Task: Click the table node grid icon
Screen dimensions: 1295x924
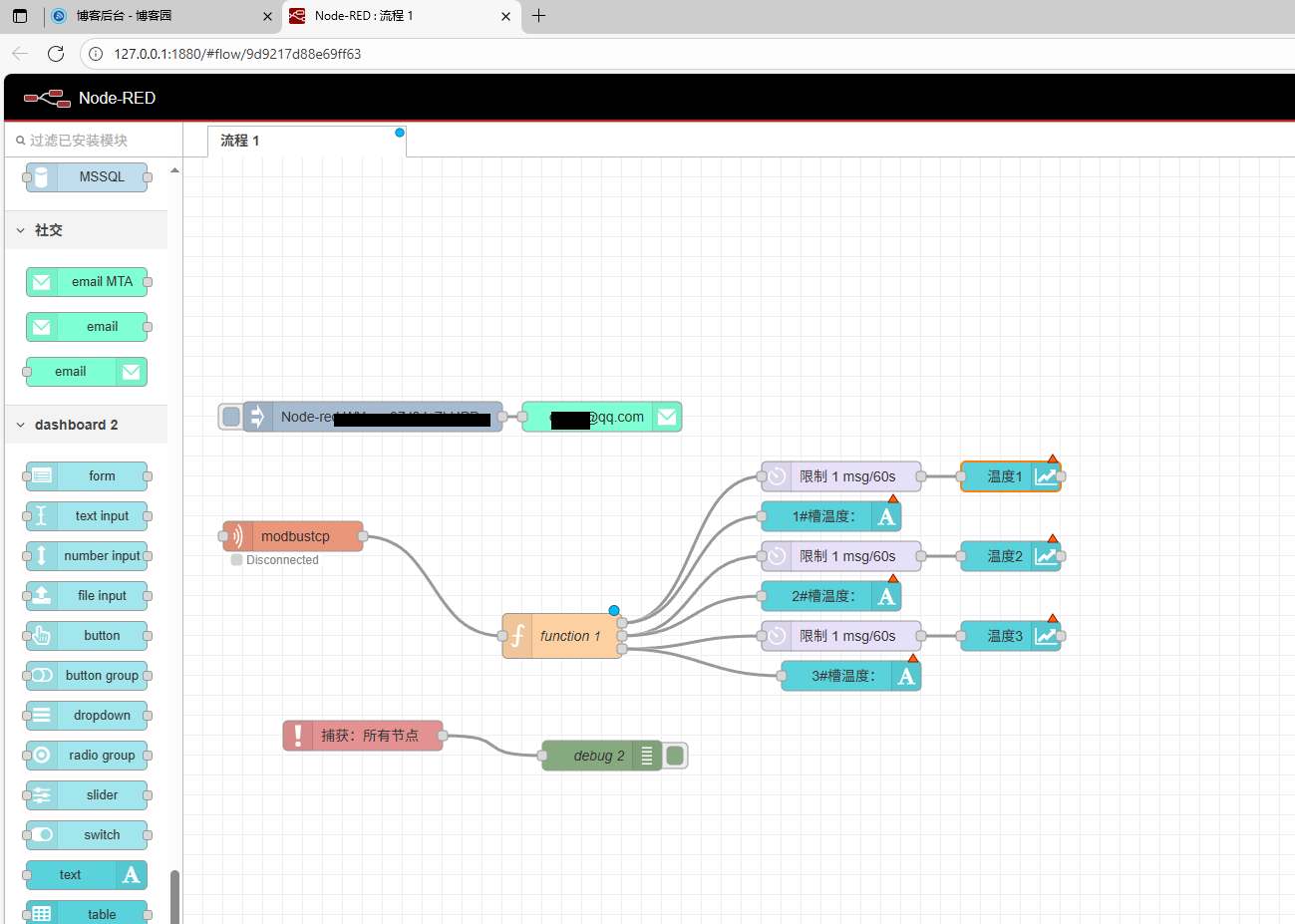Action: (42, 914)
